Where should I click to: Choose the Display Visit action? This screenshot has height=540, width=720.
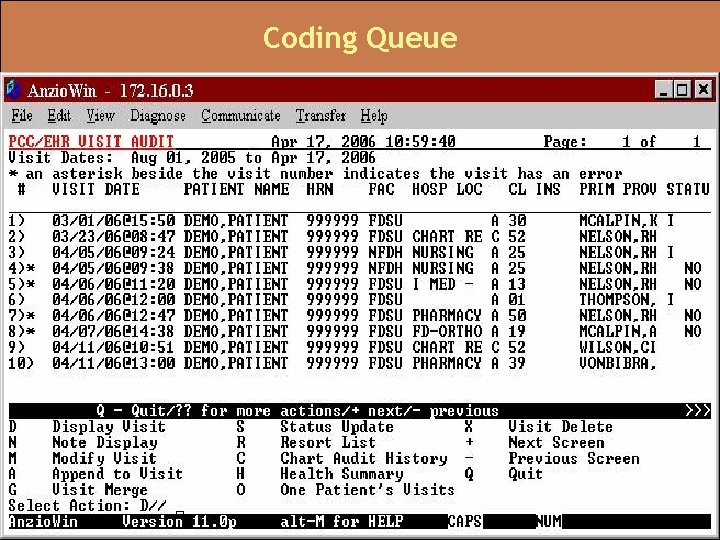coord(108,427)
